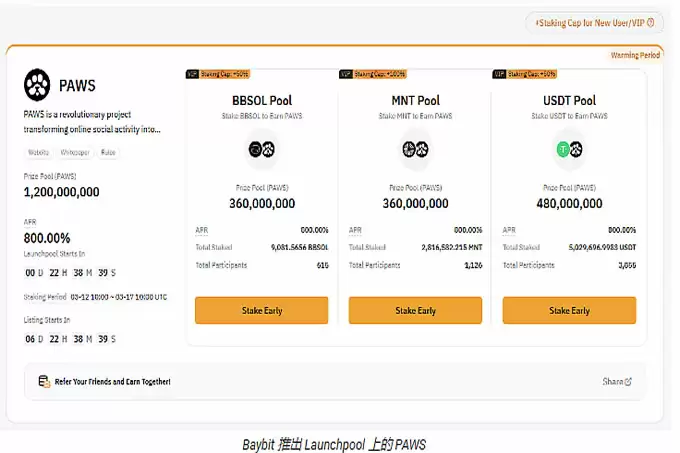Click the 2,816,582.215 MNT total staked value
The height and width of the screenshot is (453, 680).
click(x=452, y=248)
